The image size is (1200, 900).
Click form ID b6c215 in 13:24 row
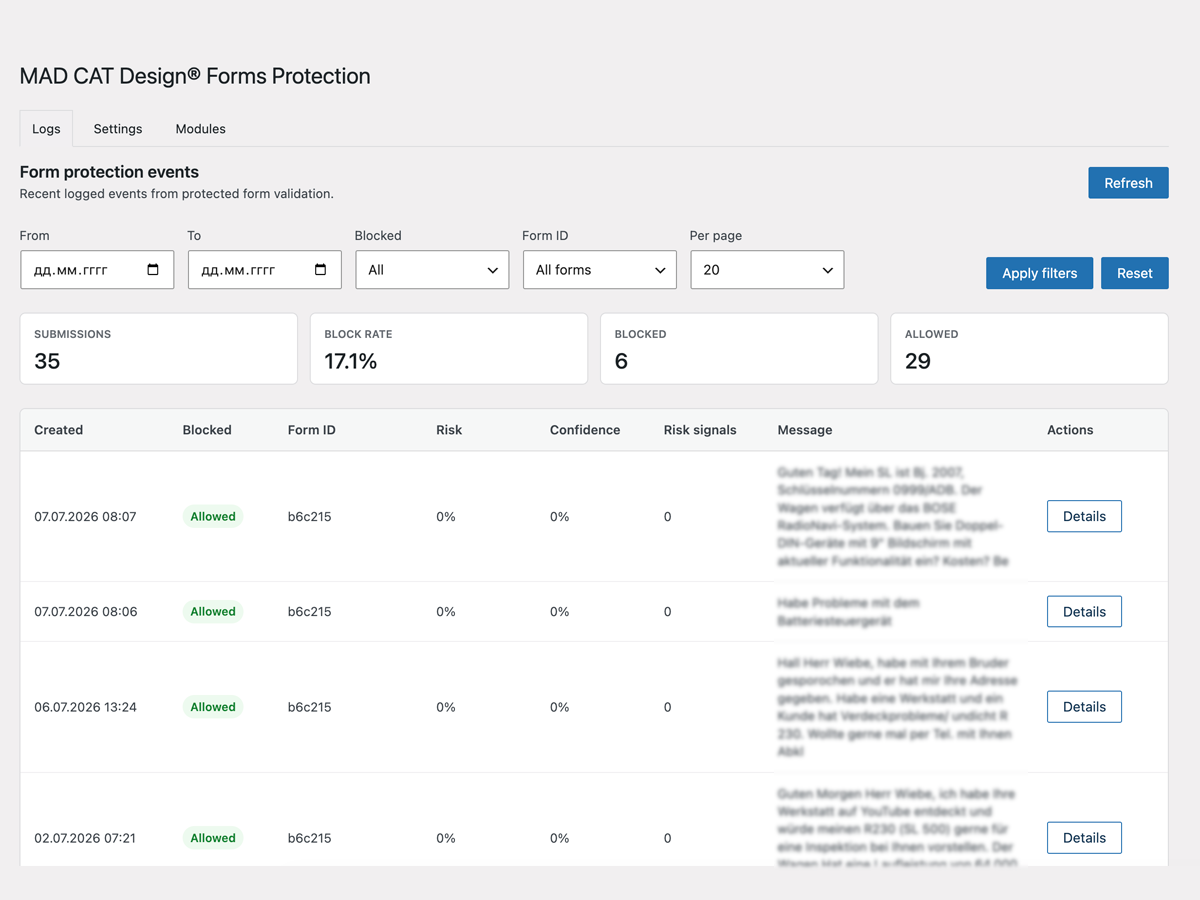click(309, 707)
